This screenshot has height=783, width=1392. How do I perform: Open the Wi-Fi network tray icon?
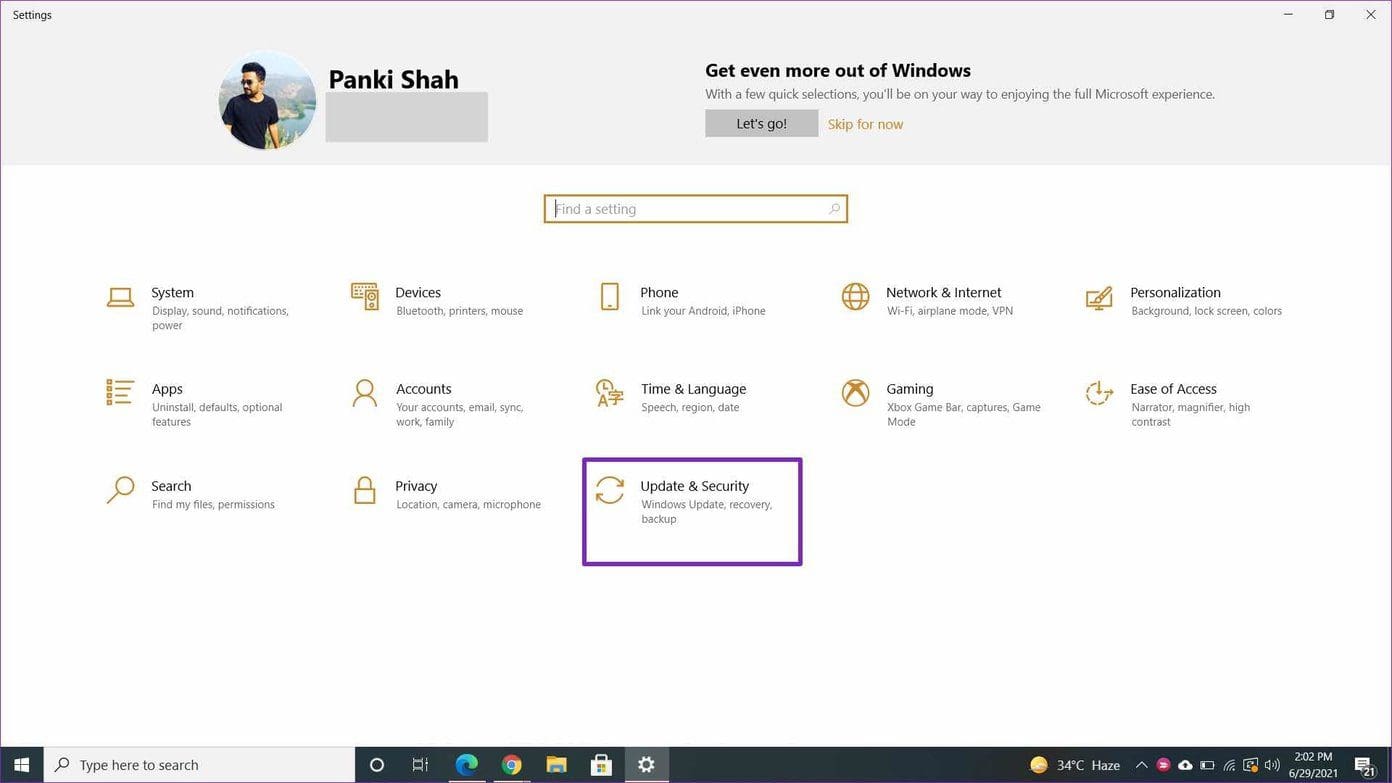[x=1229, y=765]
